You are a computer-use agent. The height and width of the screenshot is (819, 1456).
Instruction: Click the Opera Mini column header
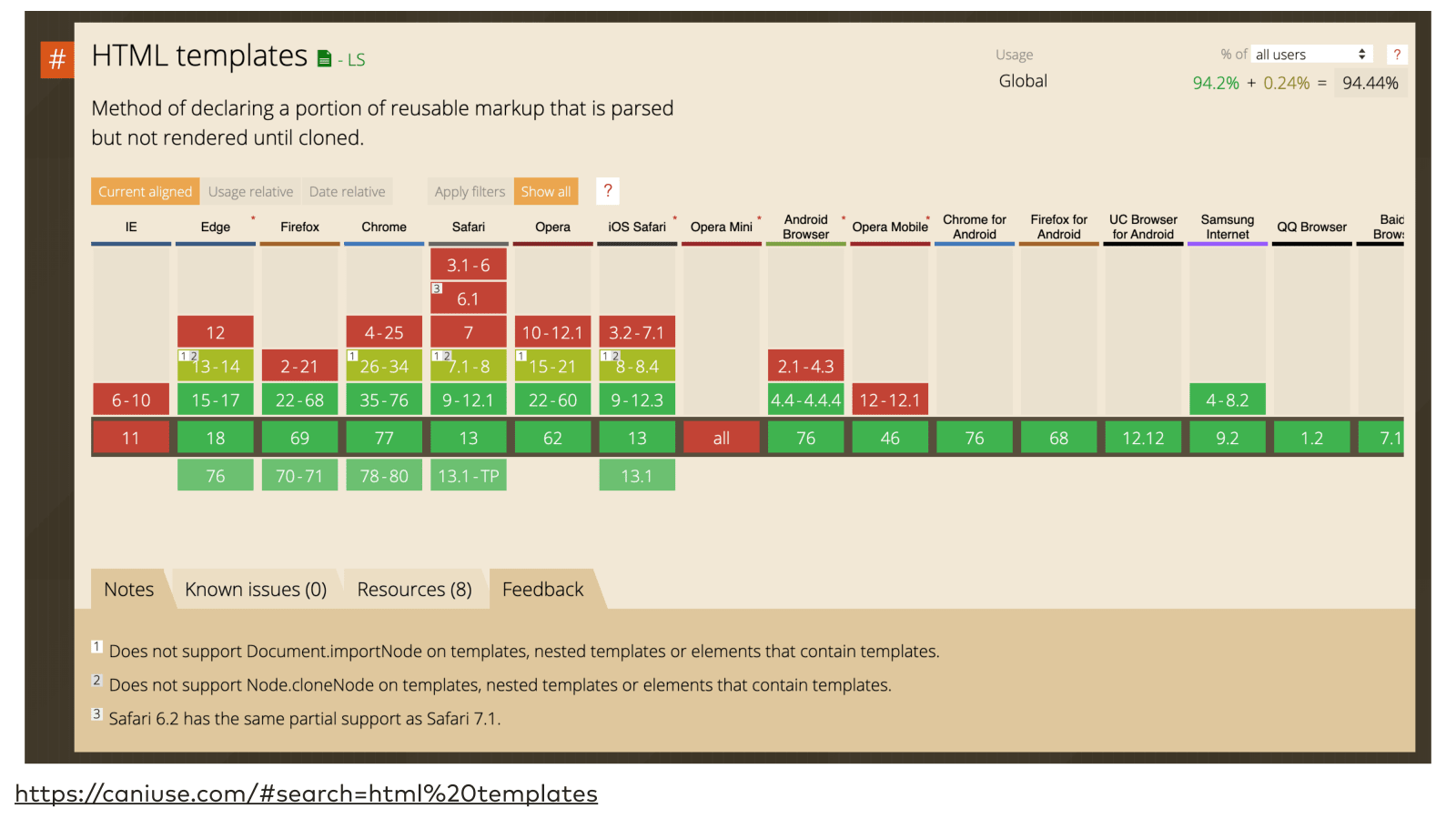point(722,227)
